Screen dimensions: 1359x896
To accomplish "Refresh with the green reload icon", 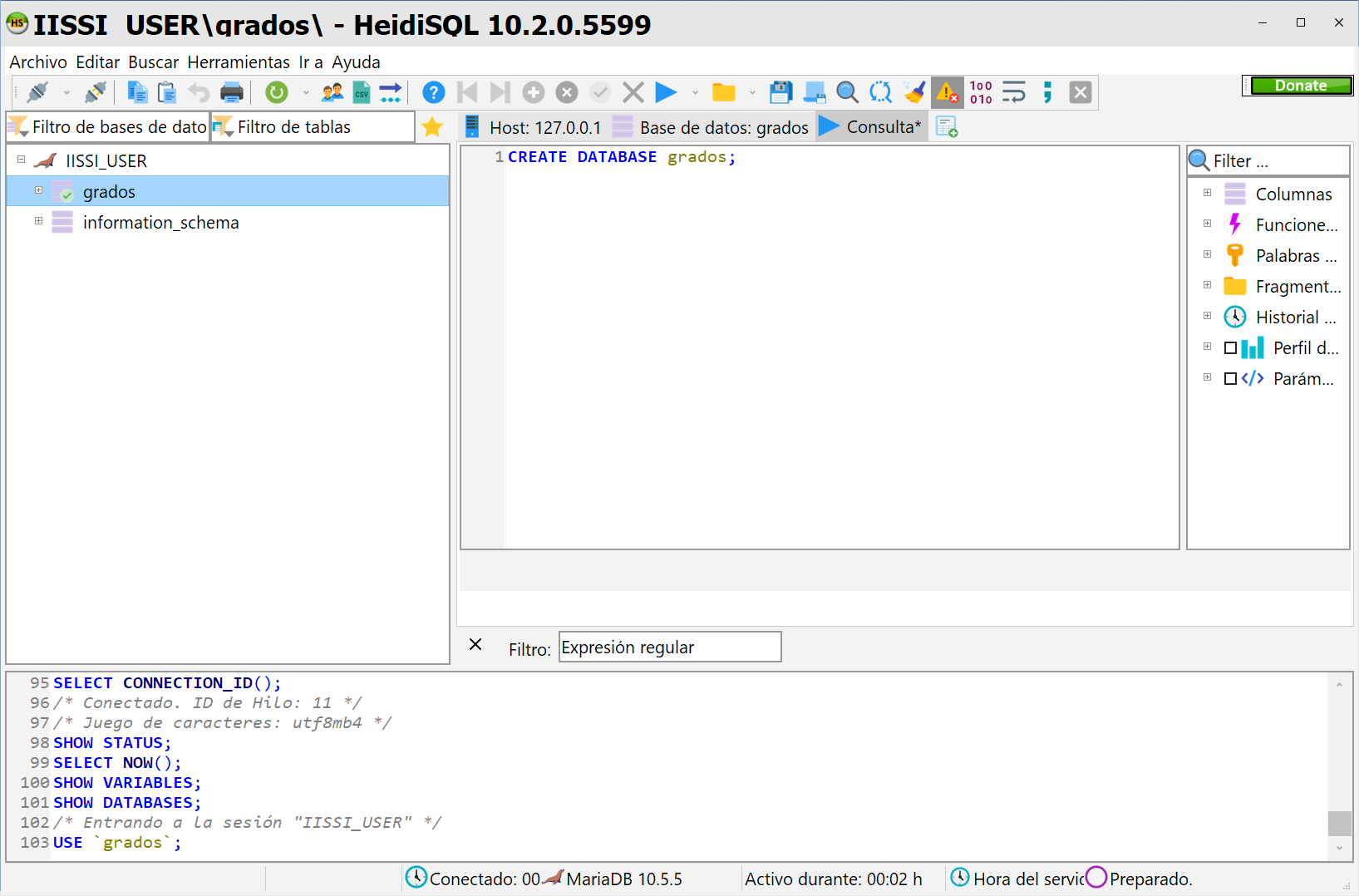I will tap(277, 92).
